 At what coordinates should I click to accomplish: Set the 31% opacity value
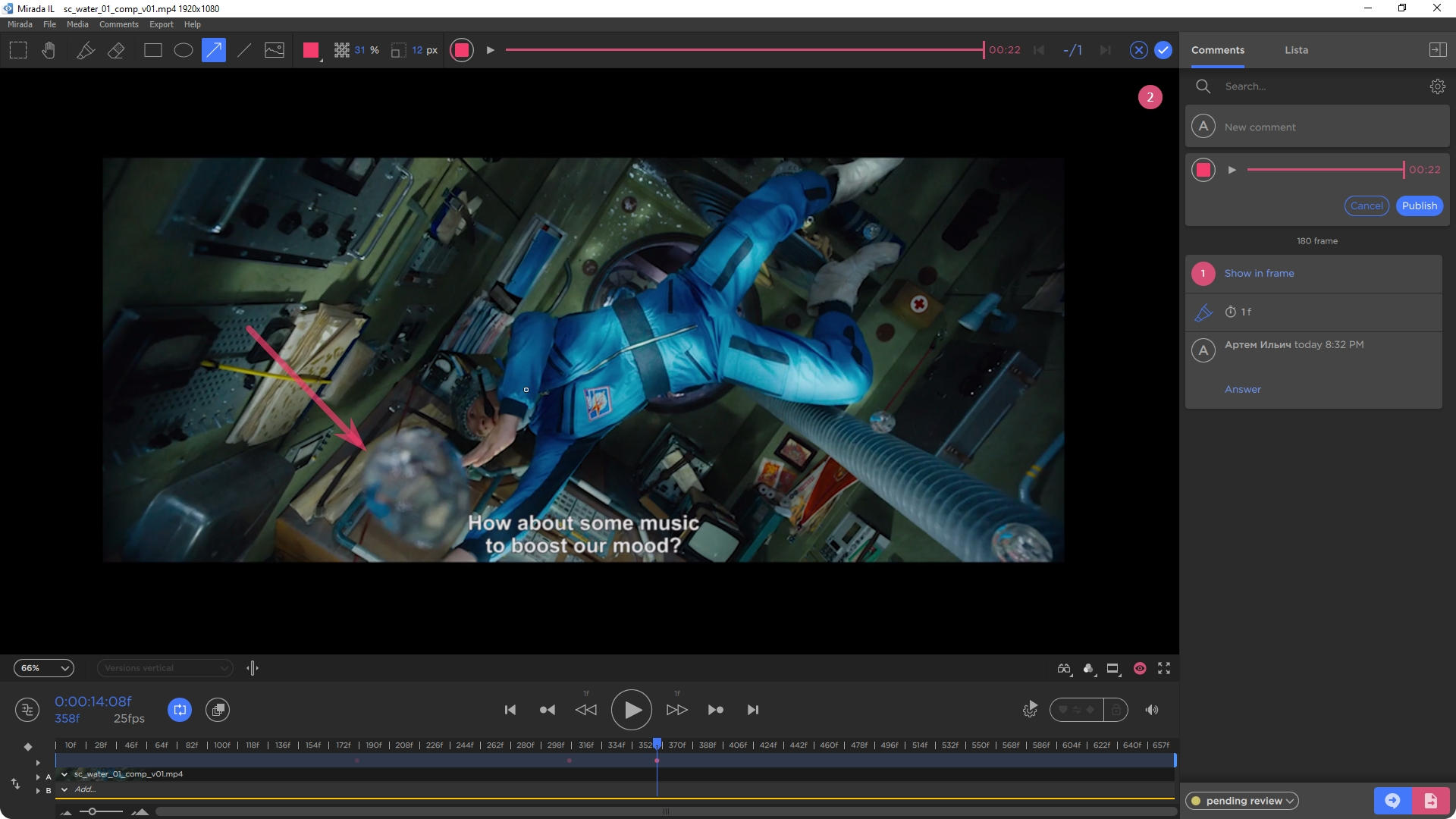pos(360,50)
